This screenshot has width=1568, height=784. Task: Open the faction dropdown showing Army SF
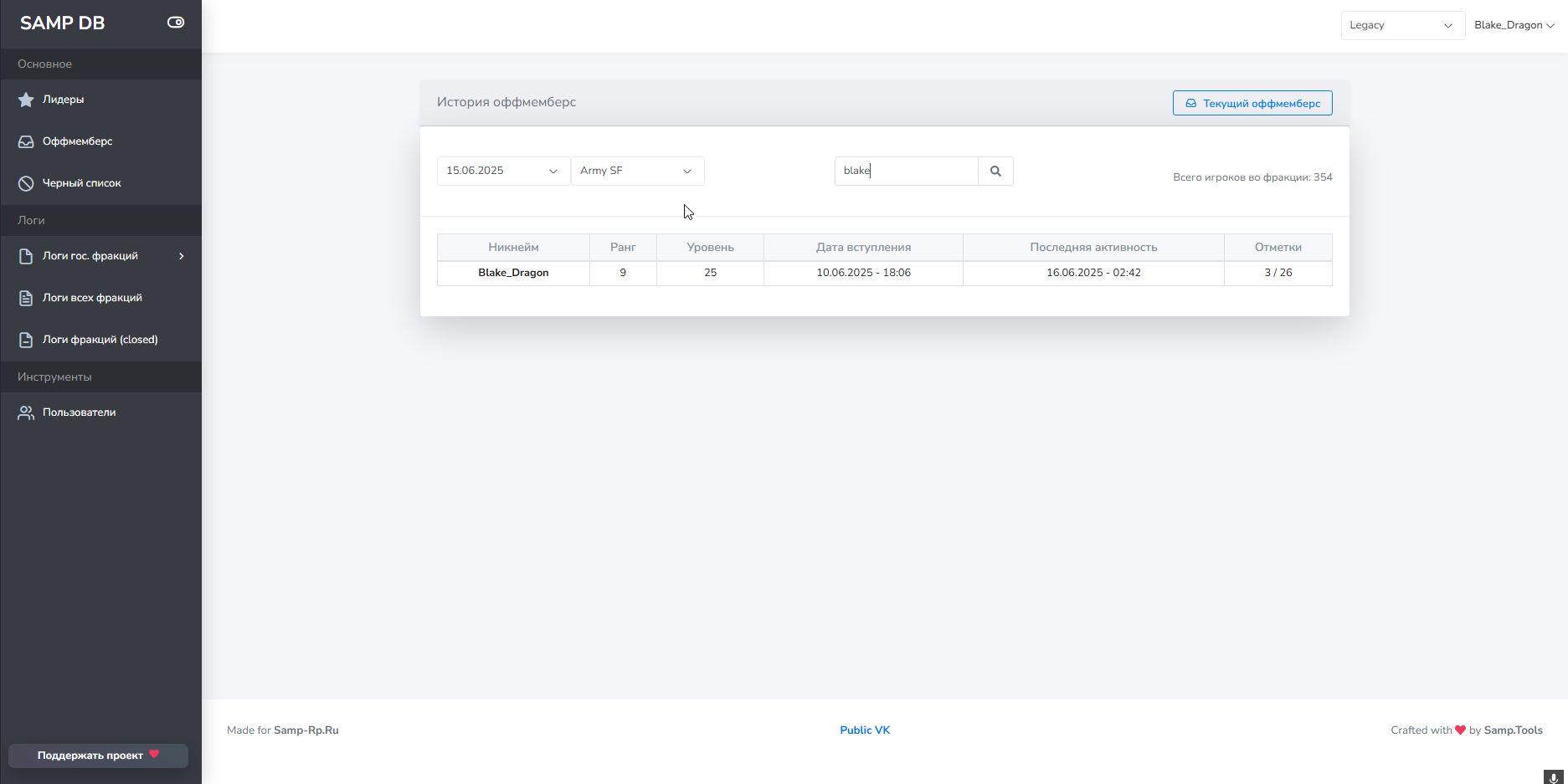click(x=637, y=171)
